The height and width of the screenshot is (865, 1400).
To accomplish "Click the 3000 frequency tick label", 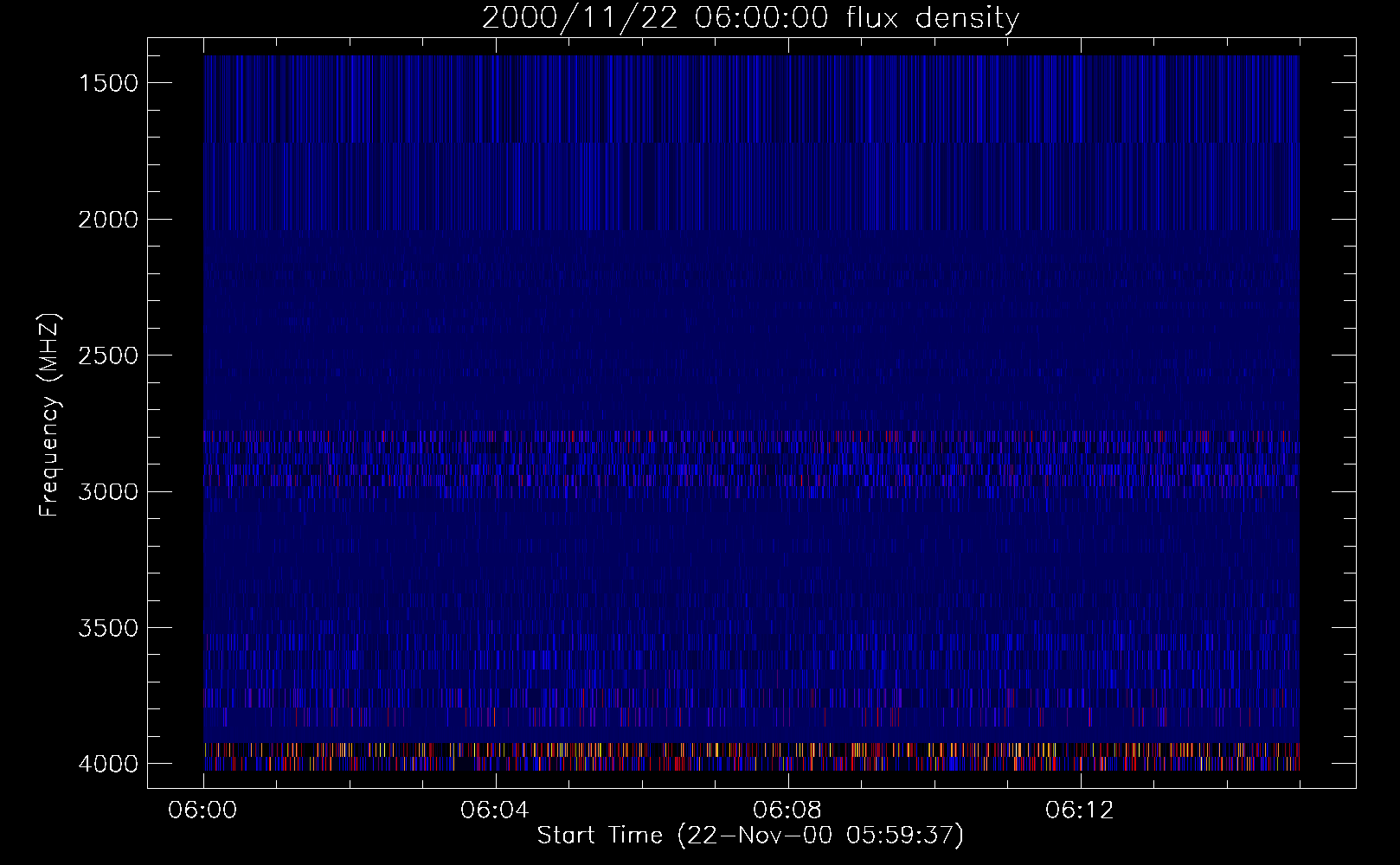I will tap(108, 492).
